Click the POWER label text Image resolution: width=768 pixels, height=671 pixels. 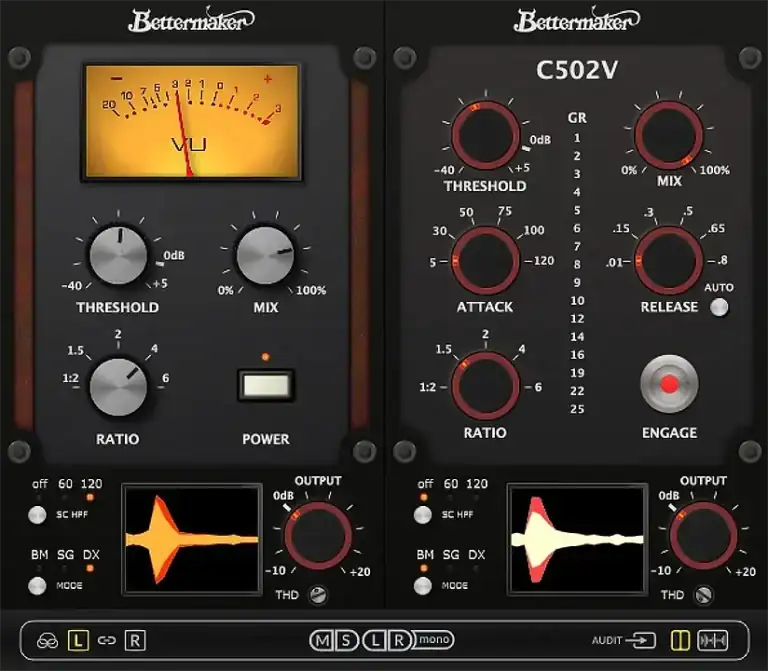click(x=265, y=439)
